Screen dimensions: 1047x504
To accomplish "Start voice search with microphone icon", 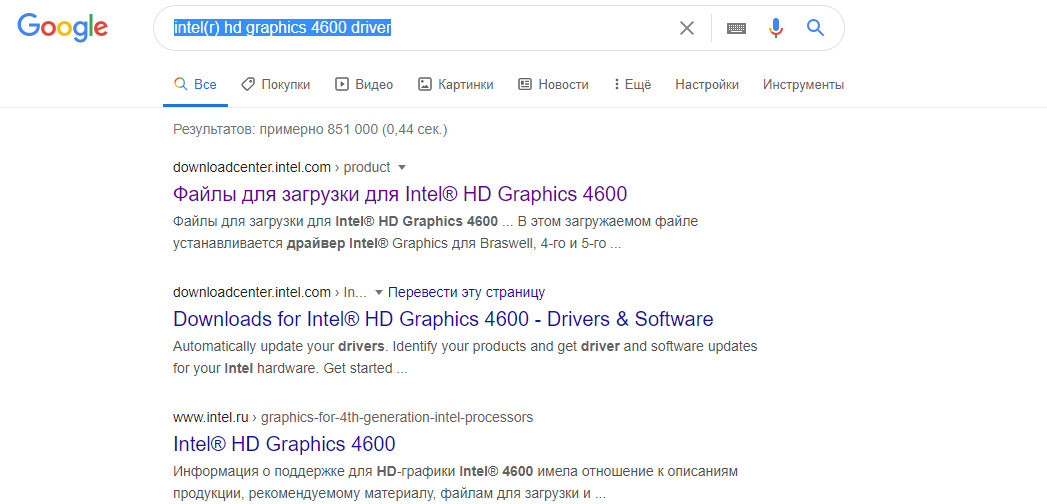I will 775,28.
